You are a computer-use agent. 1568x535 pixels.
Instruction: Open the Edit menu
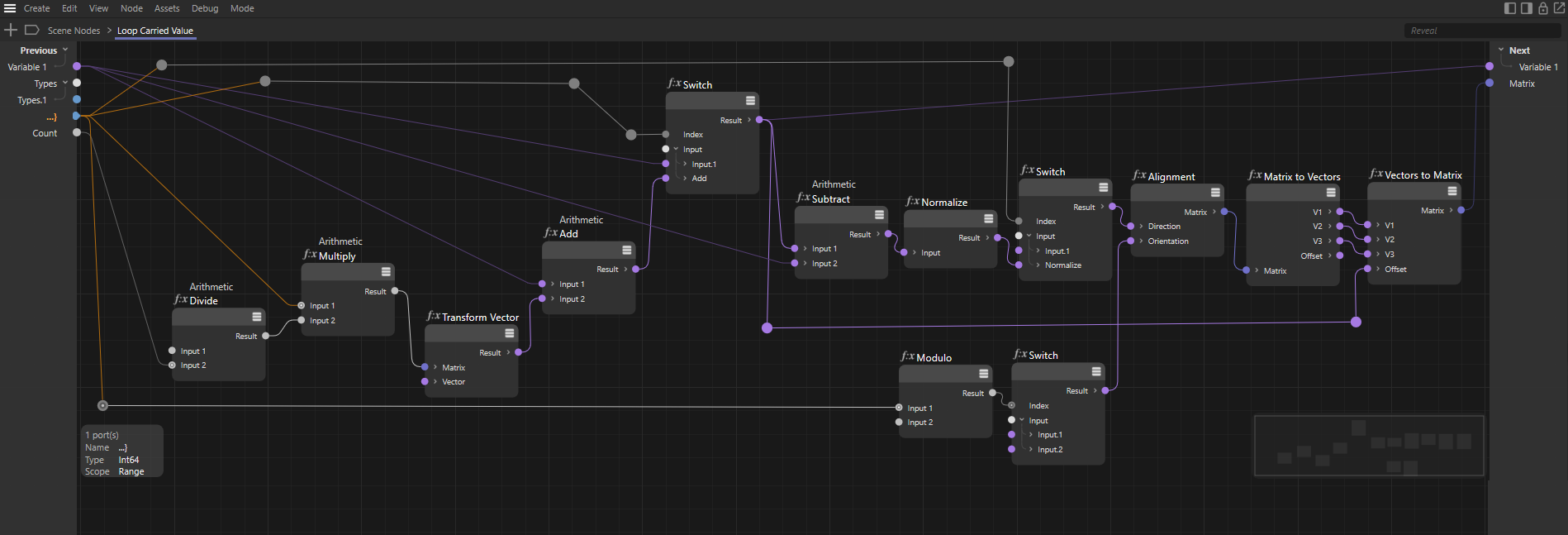pos(69,8)
